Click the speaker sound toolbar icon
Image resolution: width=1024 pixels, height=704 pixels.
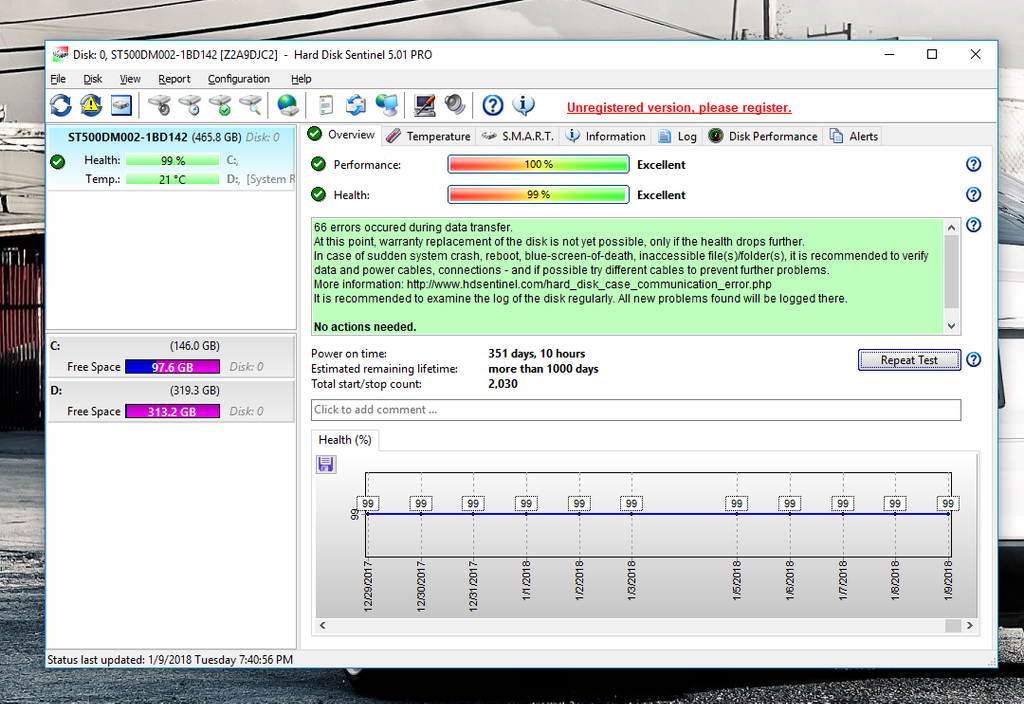click(455, 105)
